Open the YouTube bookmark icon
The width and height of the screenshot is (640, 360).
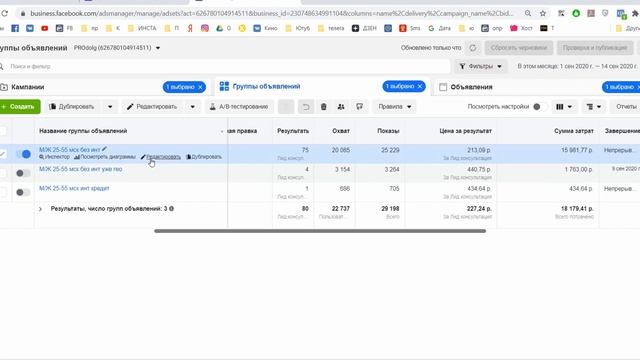click(44, 28)
